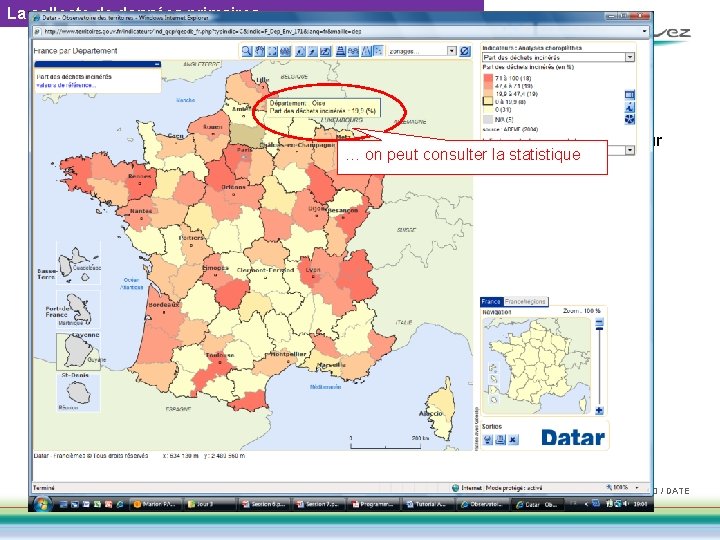Open the zonages dropdown

[x=452, y=51]
